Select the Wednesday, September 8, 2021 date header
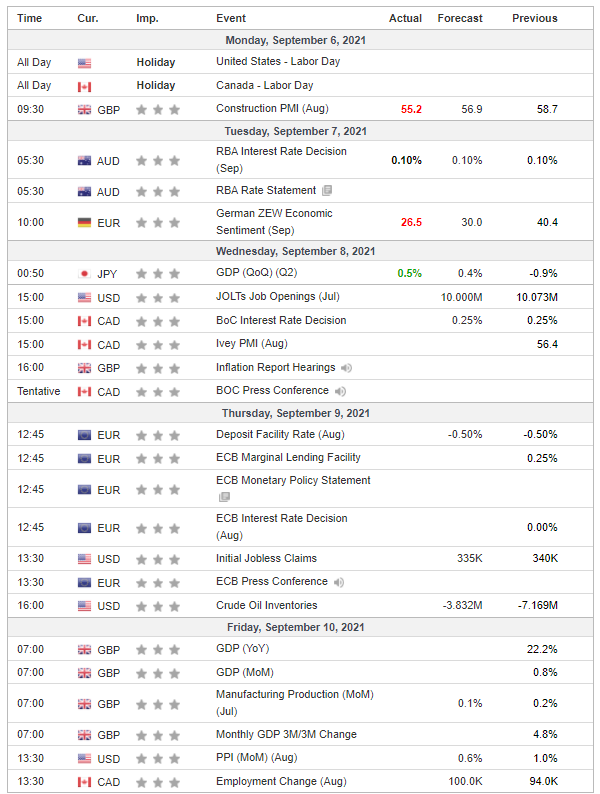This screenshot has width=600, height=794. tap(296, 251)
